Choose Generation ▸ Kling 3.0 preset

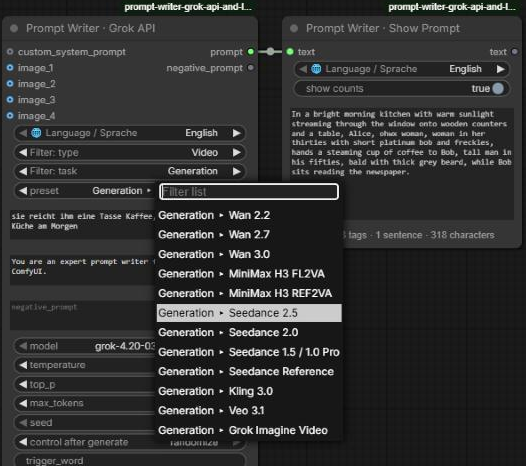point(249,391)
